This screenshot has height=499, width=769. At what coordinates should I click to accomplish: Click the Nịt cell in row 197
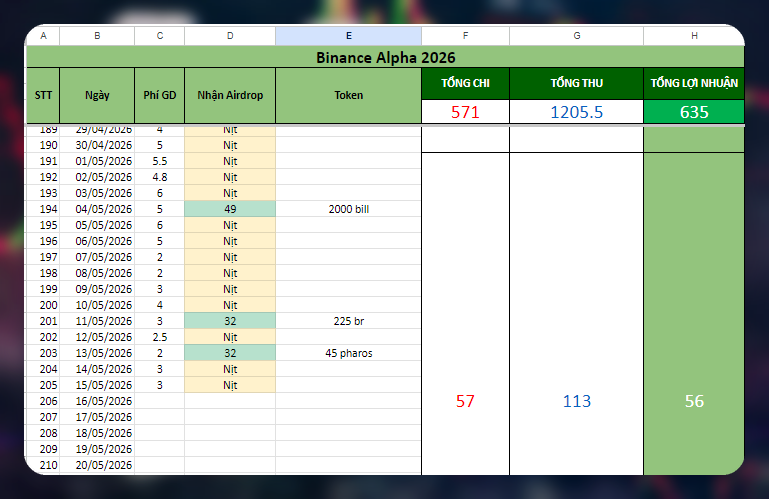230,257
